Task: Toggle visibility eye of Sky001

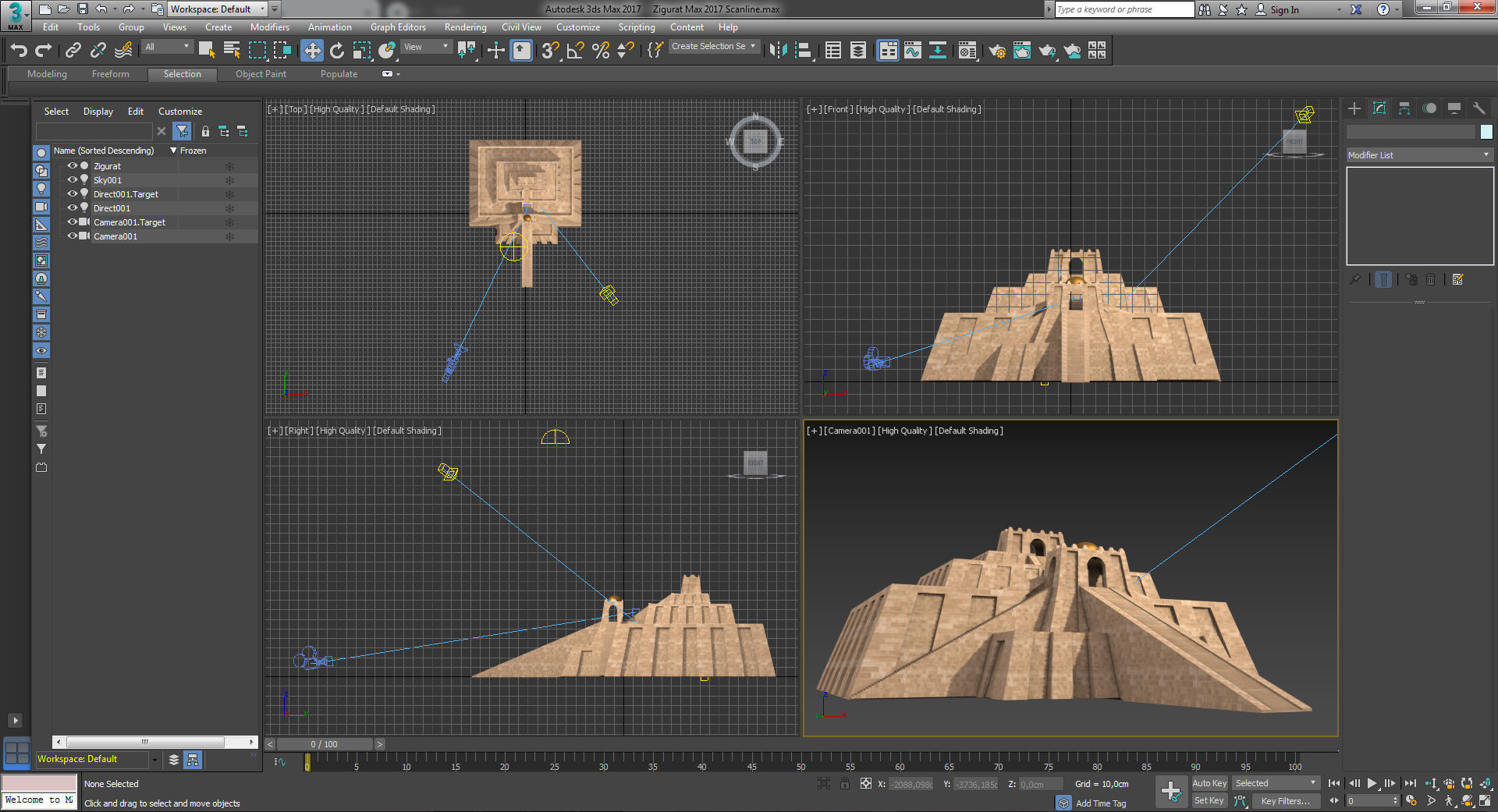Action: click(x=72, y=180)
